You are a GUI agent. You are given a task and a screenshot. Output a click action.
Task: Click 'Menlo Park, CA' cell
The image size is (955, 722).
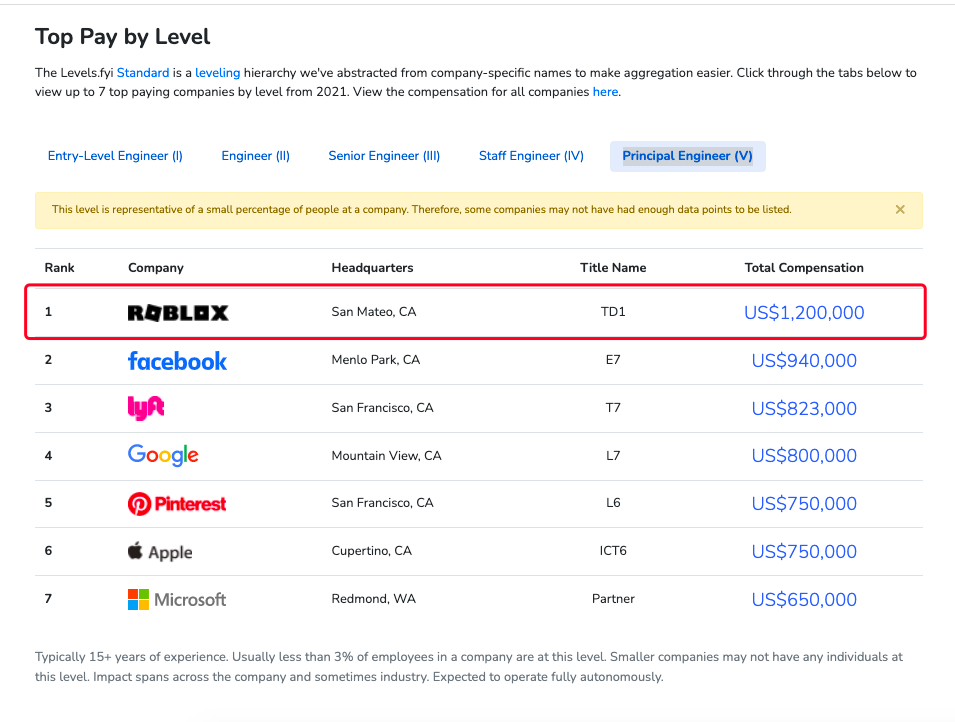376,359
